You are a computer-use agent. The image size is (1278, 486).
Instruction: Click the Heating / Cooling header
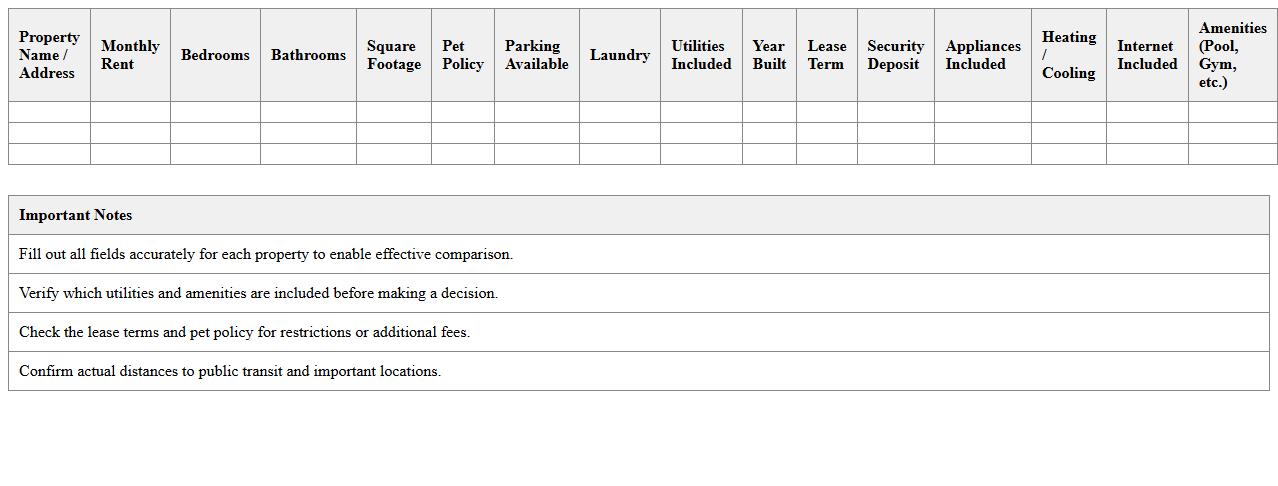pyautogui.click(x=1068, y=55)
